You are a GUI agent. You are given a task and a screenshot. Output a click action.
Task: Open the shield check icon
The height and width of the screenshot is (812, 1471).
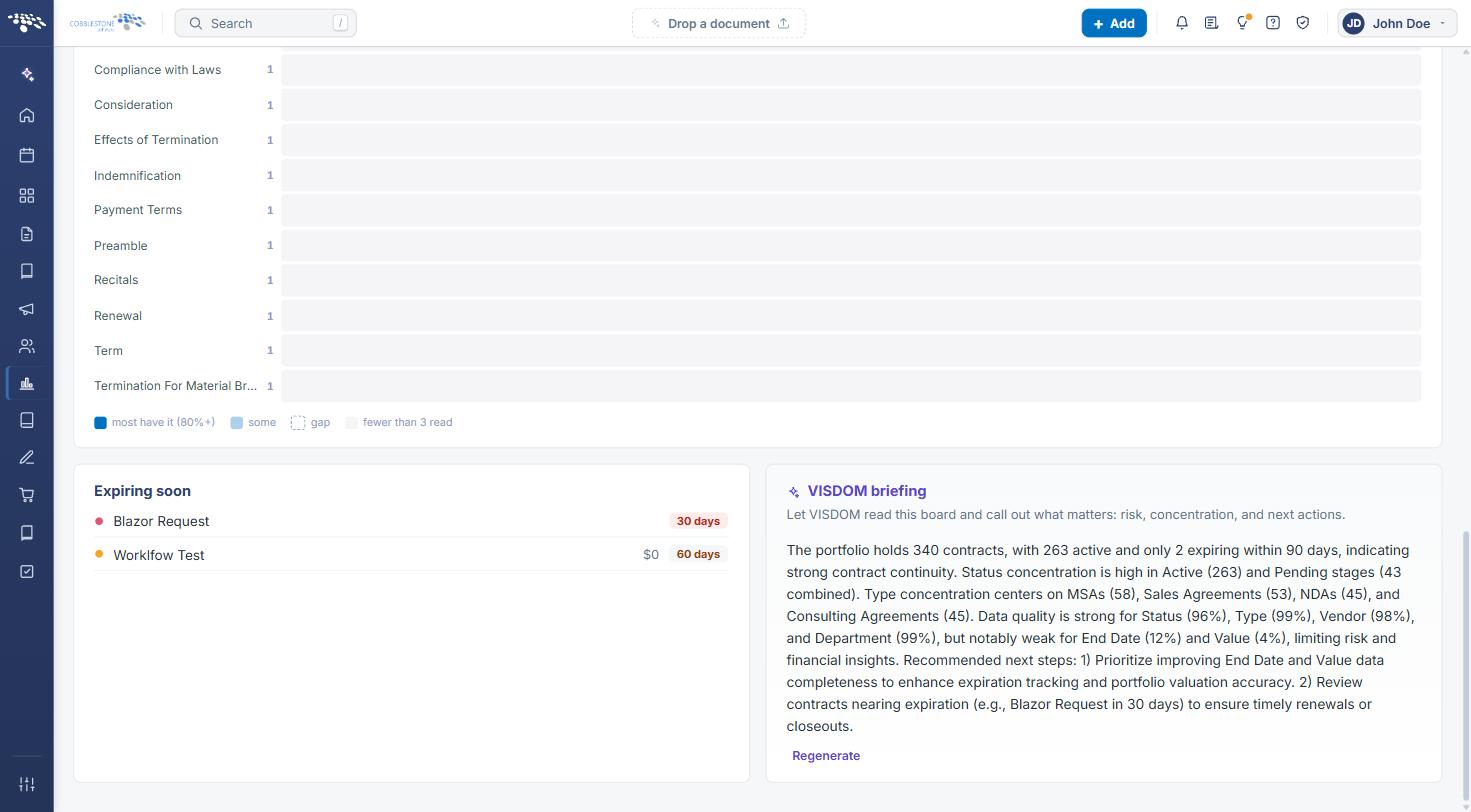[x=1303, y=23]
